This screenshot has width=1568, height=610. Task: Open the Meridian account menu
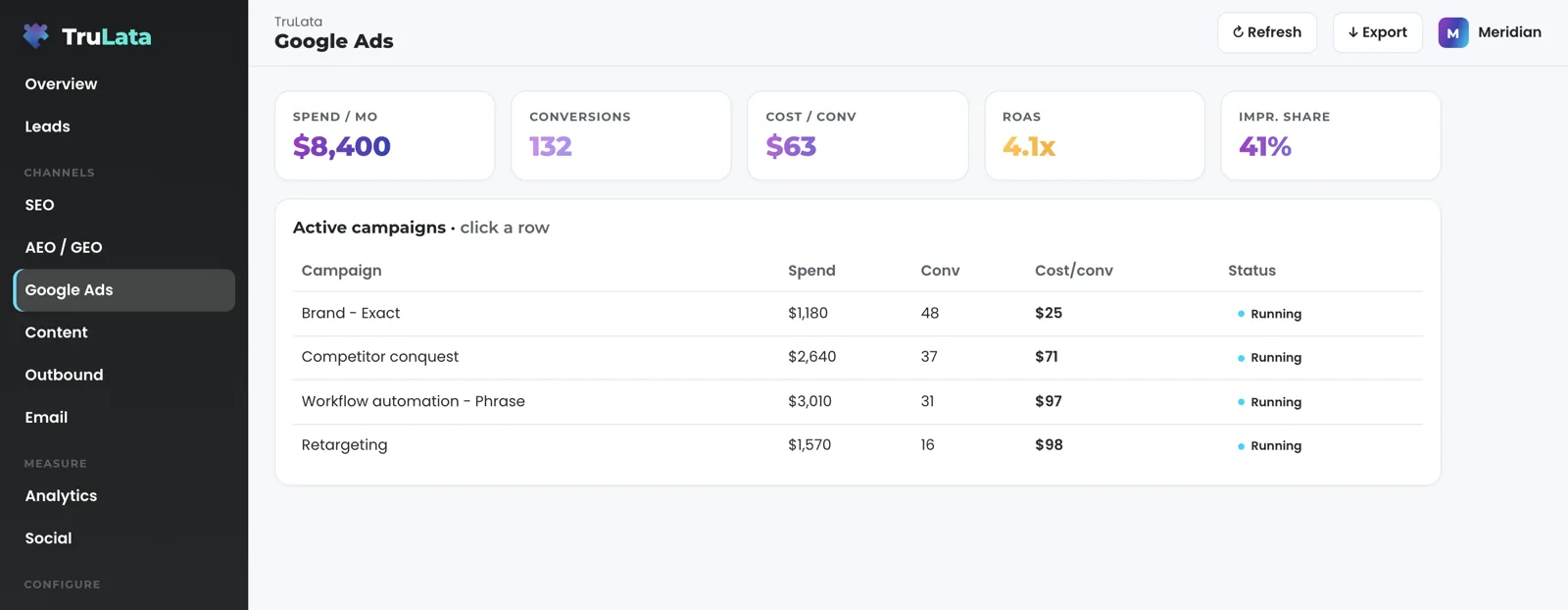coord(1490,32)
